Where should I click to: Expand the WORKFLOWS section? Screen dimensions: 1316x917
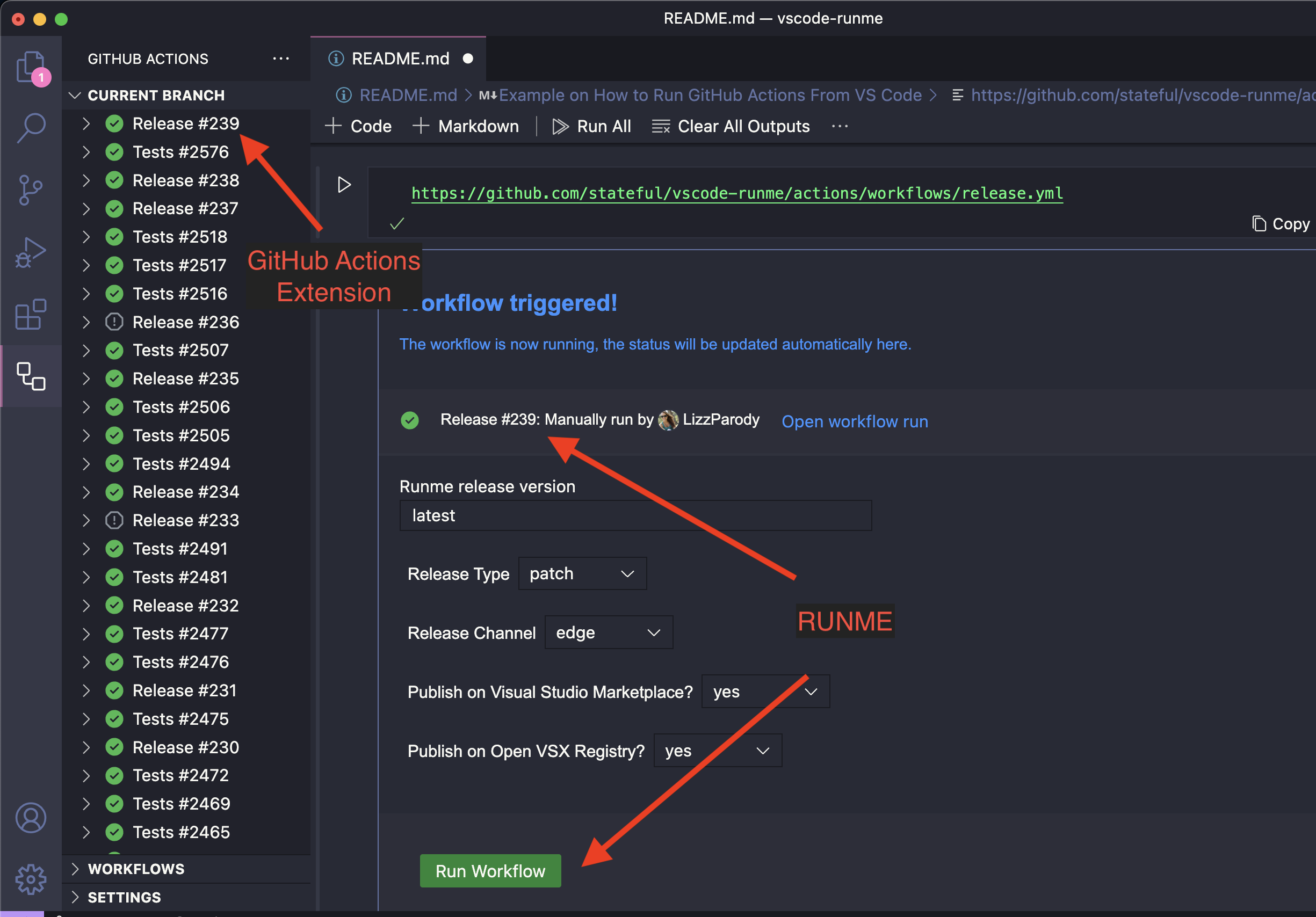(x=186, y=869)
